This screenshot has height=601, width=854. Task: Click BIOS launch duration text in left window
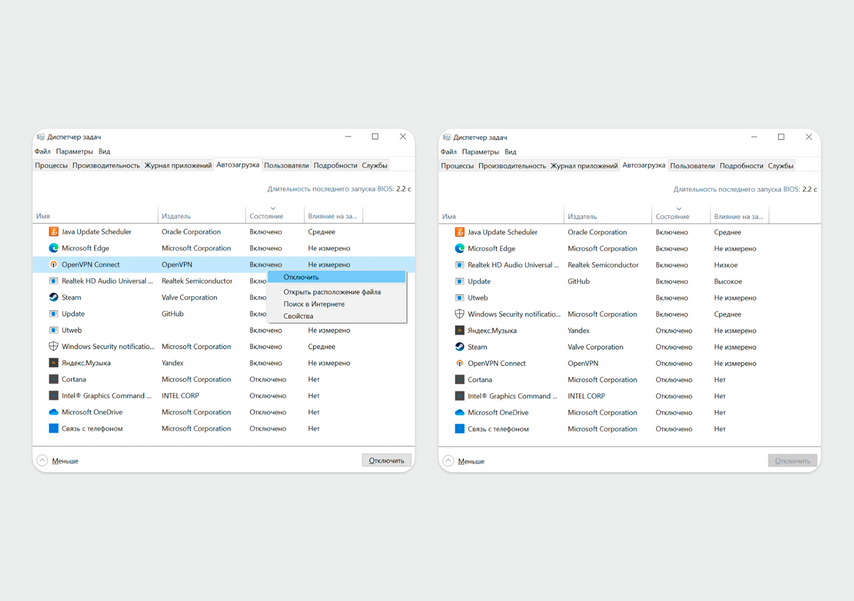point(339,189)
